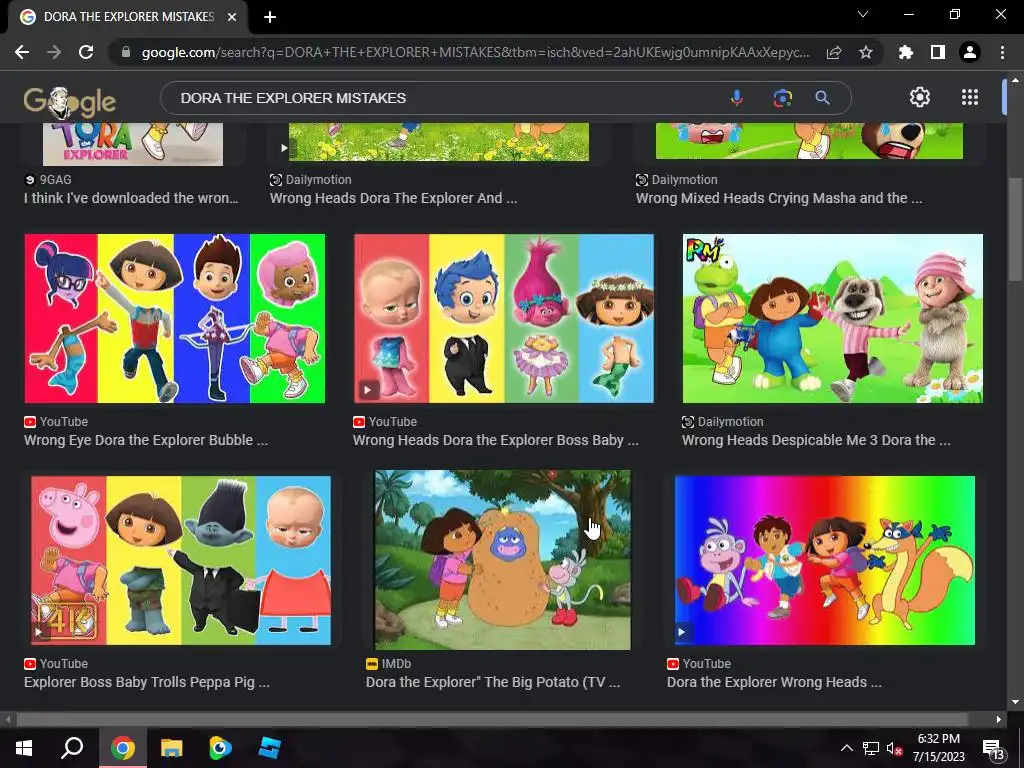Open Google apps grid

pos(970,97)
